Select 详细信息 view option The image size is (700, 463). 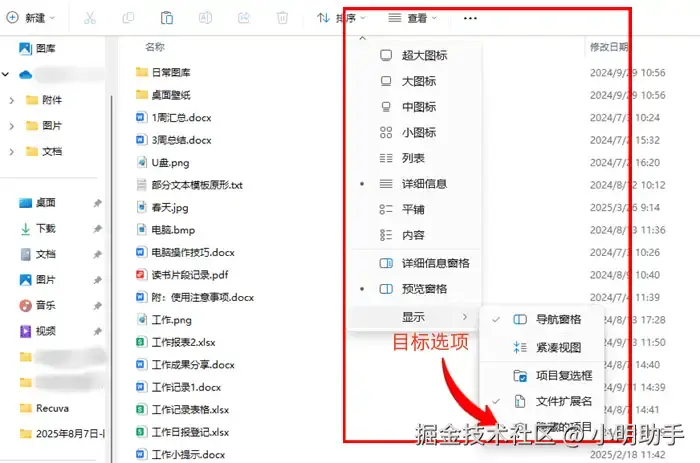413,184
